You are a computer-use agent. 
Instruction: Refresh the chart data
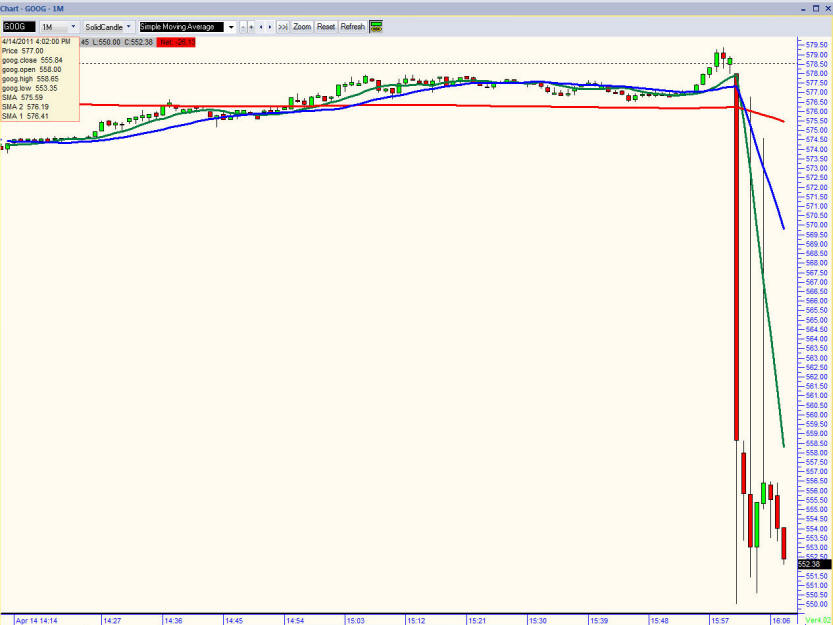[352, 27]
